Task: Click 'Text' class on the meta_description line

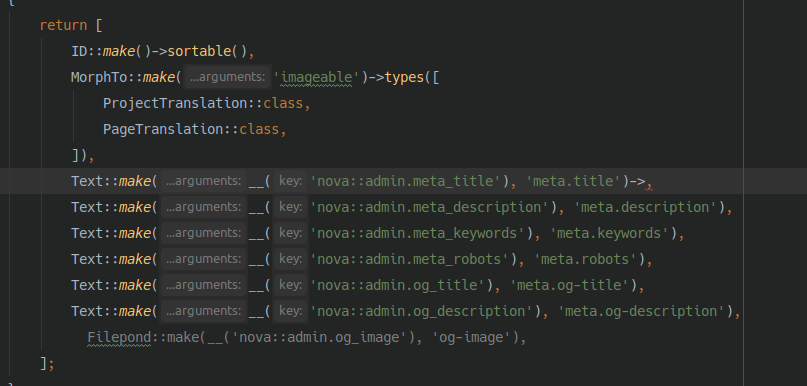Action: pos(87,207)
